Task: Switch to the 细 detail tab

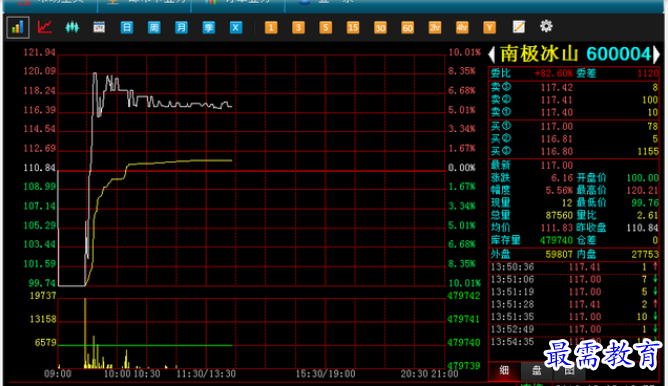Action: (504, 371)
